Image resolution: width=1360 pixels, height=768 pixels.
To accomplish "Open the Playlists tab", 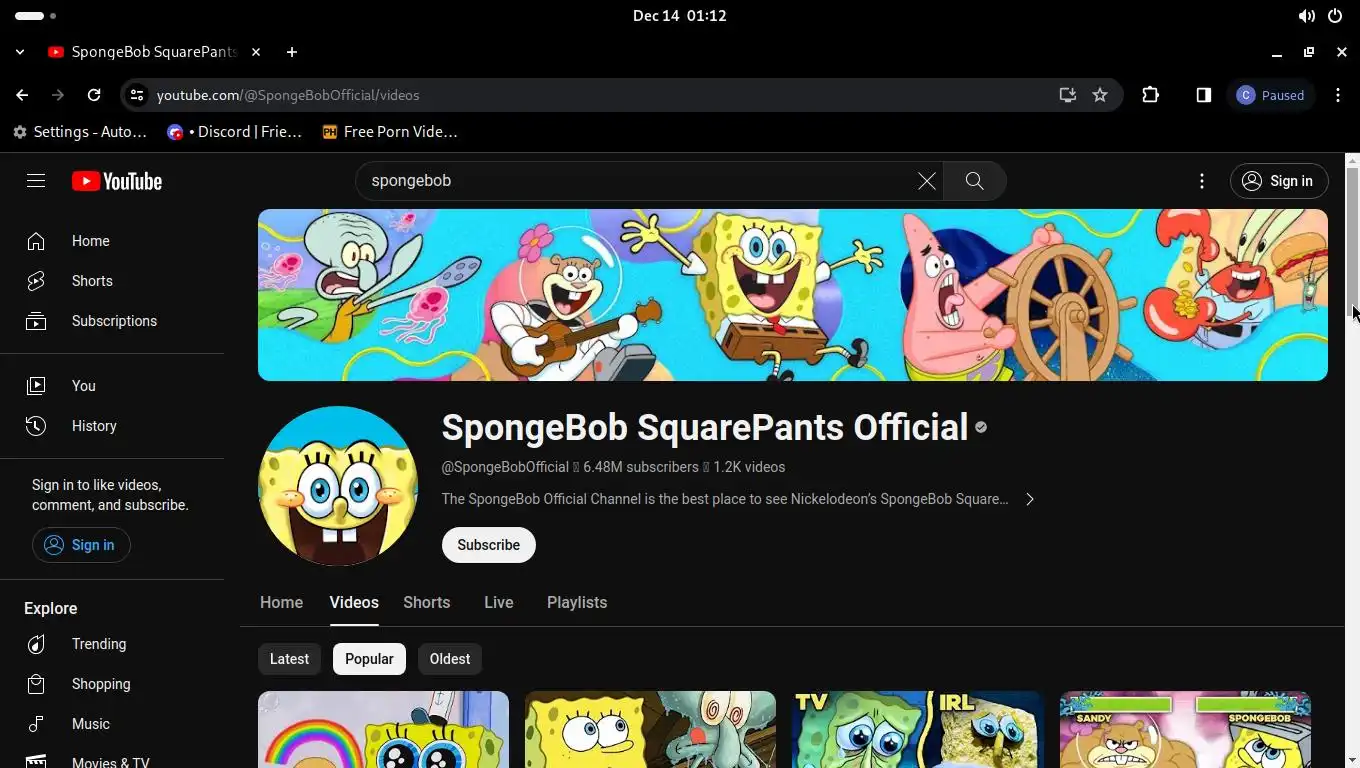I will point(577,603).
